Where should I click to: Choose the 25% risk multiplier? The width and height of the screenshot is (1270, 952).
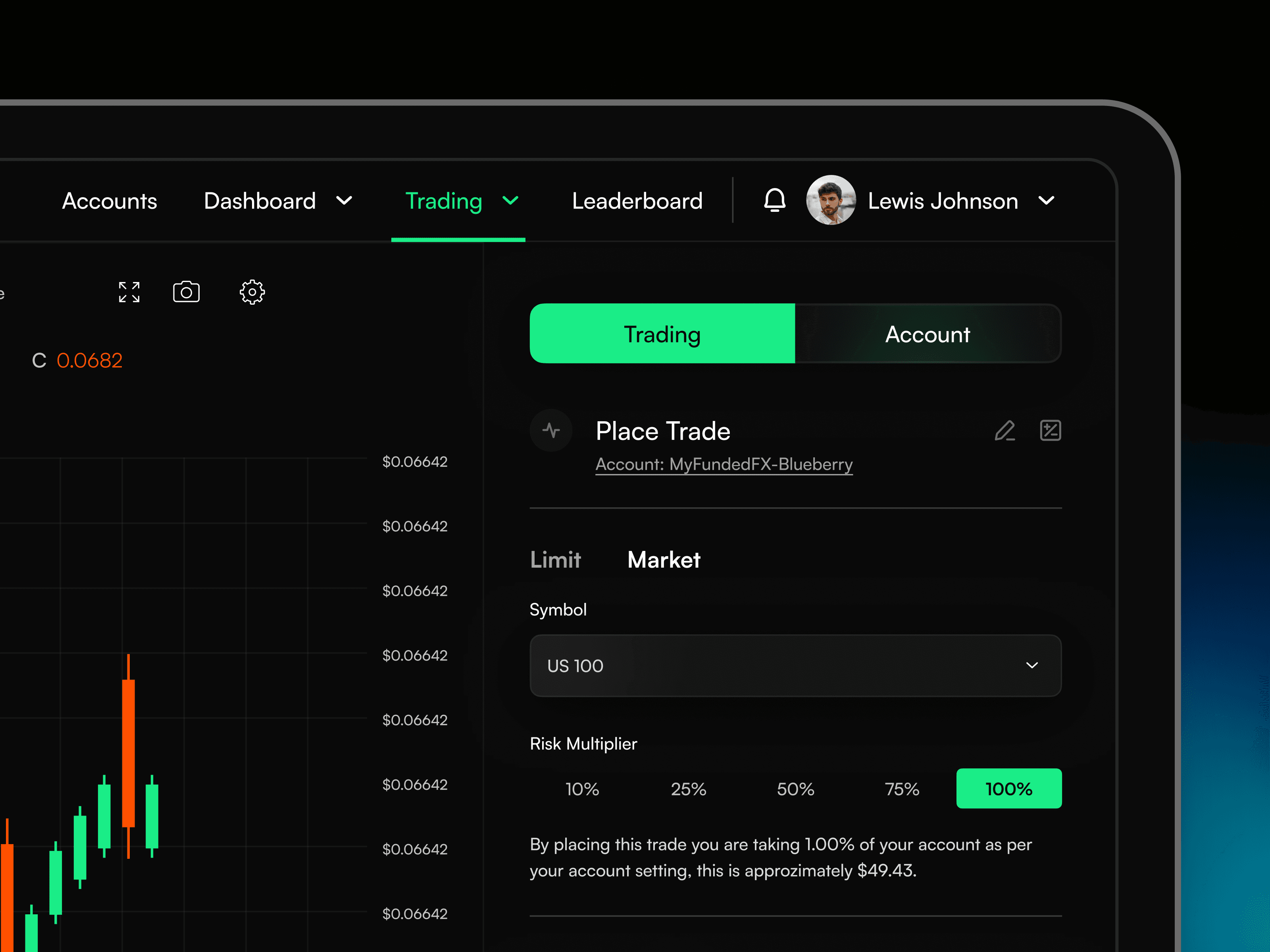[x=689, y=789]
